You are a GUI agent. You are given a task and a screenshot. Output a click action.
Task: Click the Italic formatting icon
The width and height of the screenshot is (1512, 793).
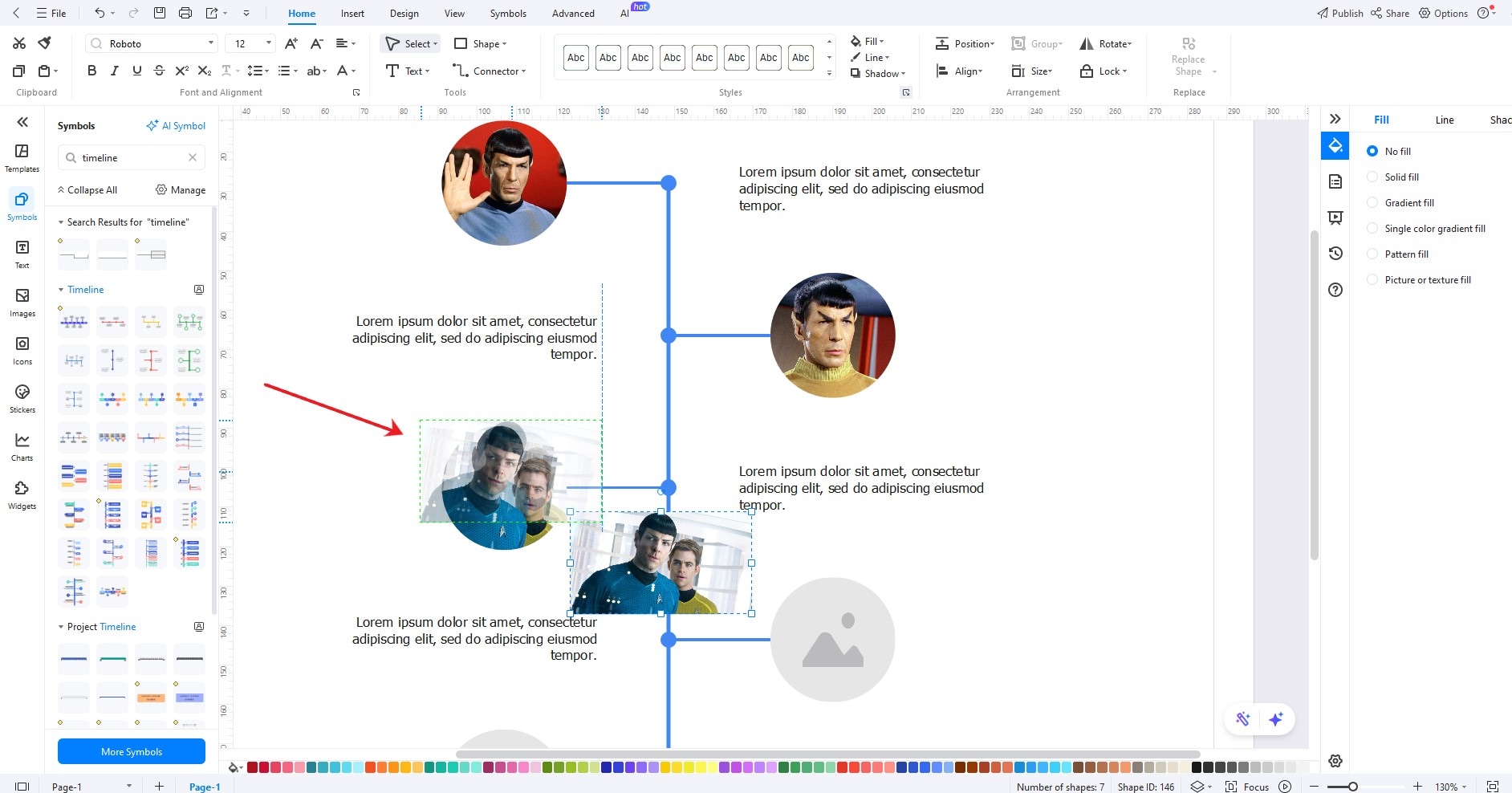114,71
